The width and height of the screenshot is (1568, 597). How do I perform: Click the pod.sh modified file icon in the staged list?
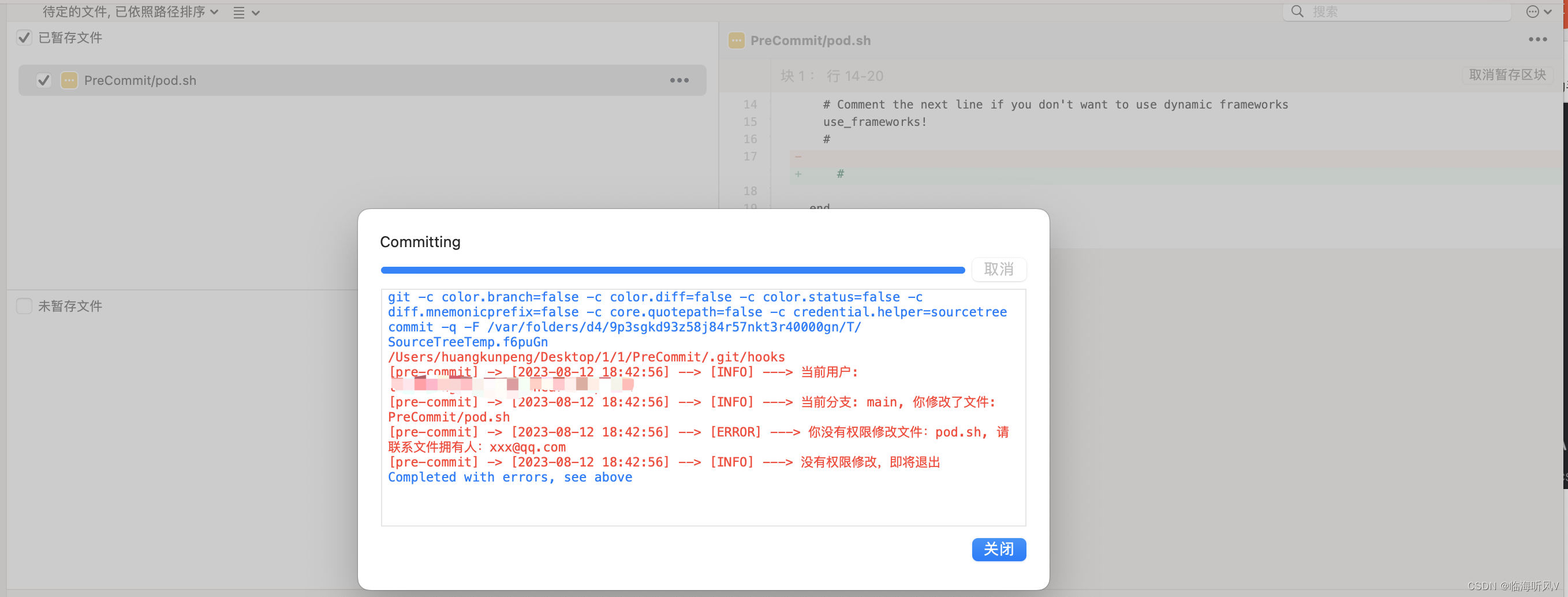coord(69,80)
